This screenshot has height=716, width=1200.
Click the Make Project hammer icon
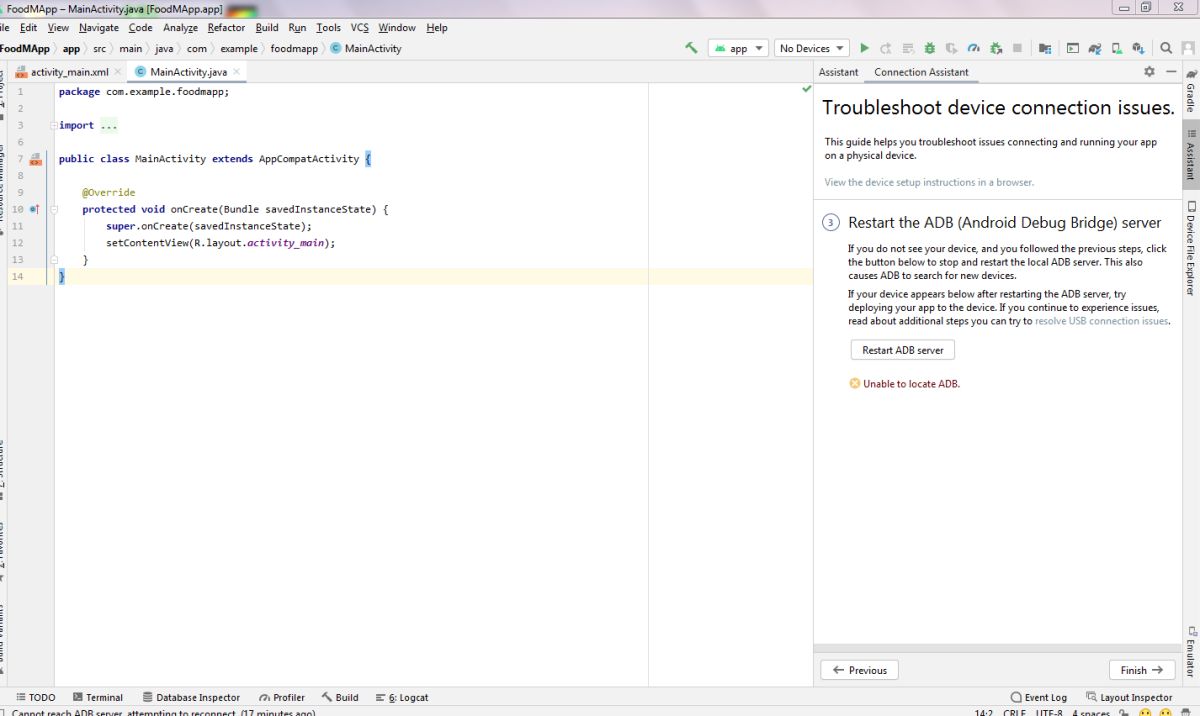691,48
